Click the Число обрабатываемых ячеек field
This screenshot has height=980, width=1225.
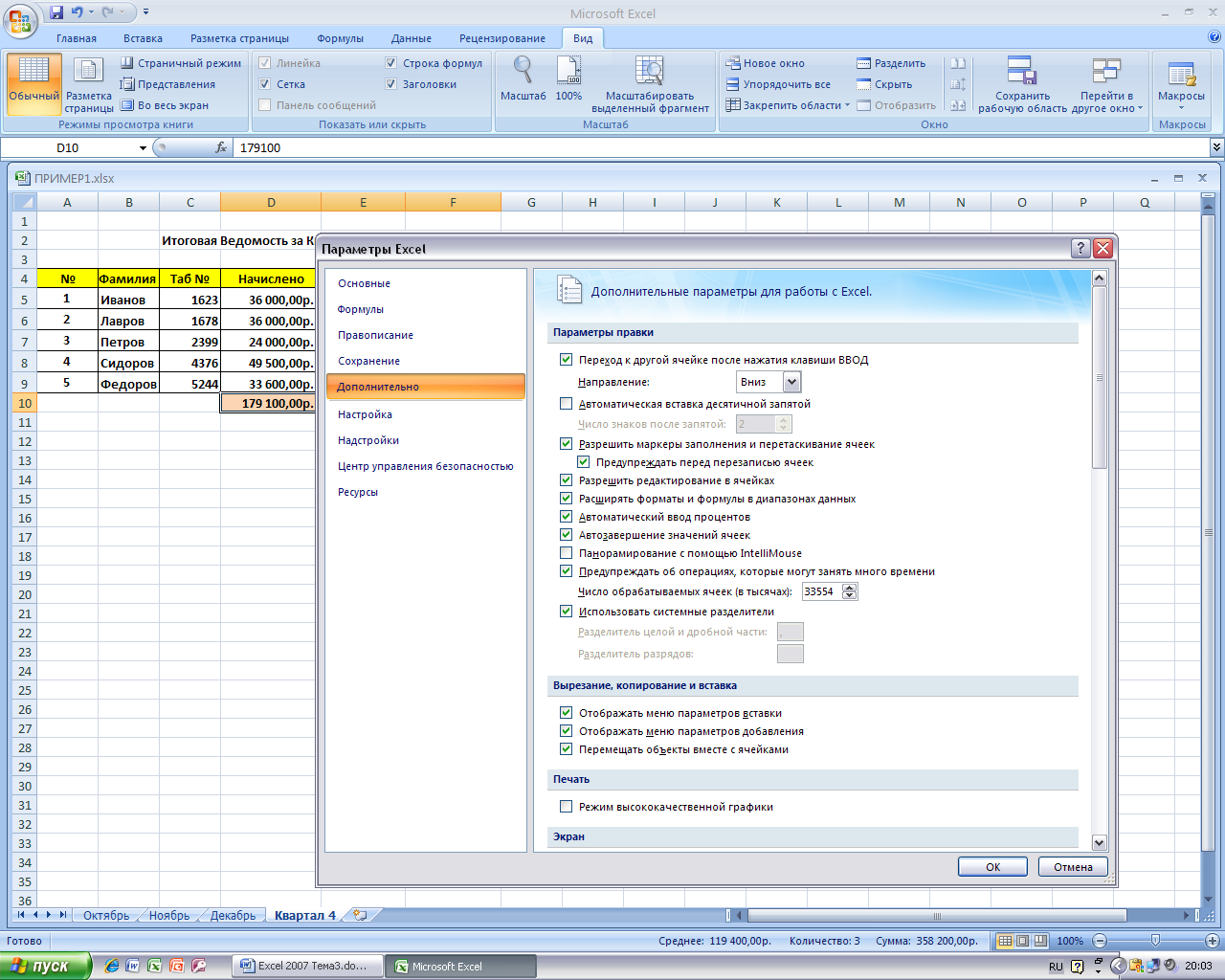[821, 591]
